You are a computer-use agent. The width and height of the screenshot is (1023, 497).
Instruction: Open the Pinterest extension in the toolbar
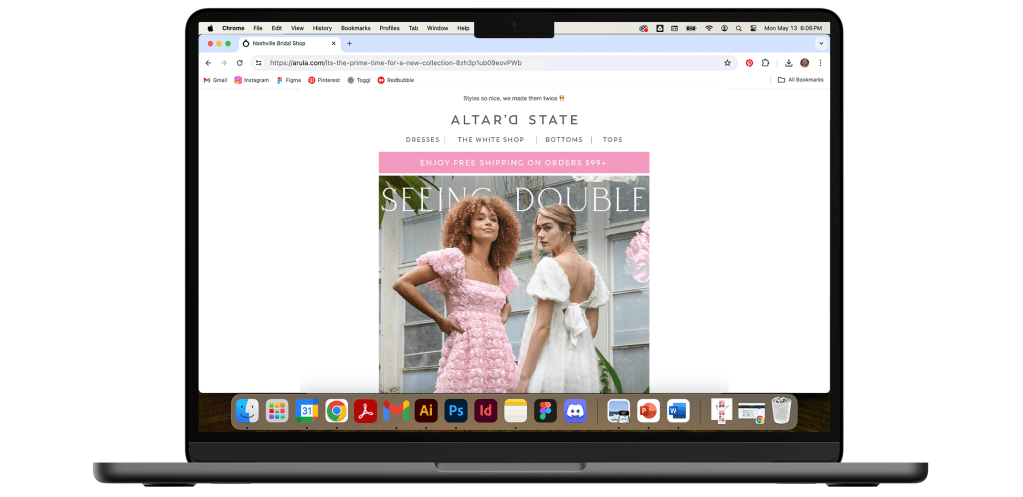pos(749,63)
